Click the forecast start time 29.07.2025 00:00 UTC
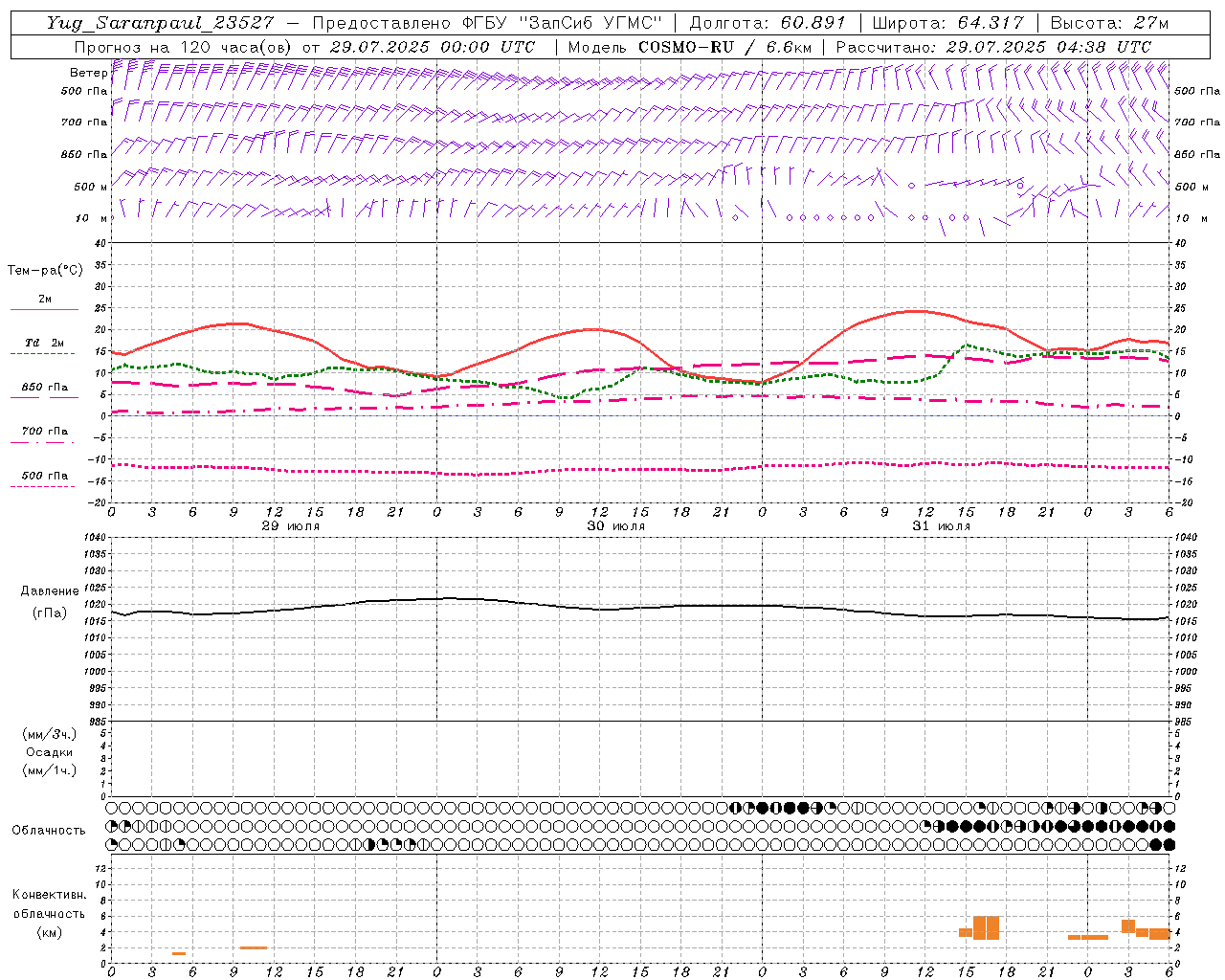 [x=432, y=47]
